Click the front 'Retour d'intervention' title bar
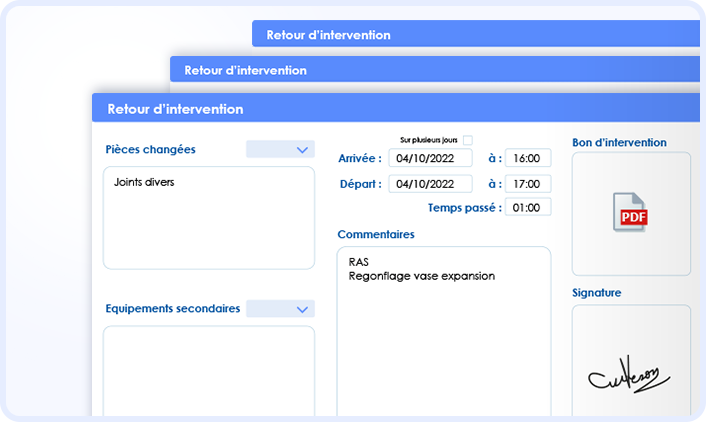 coord(396,108)
